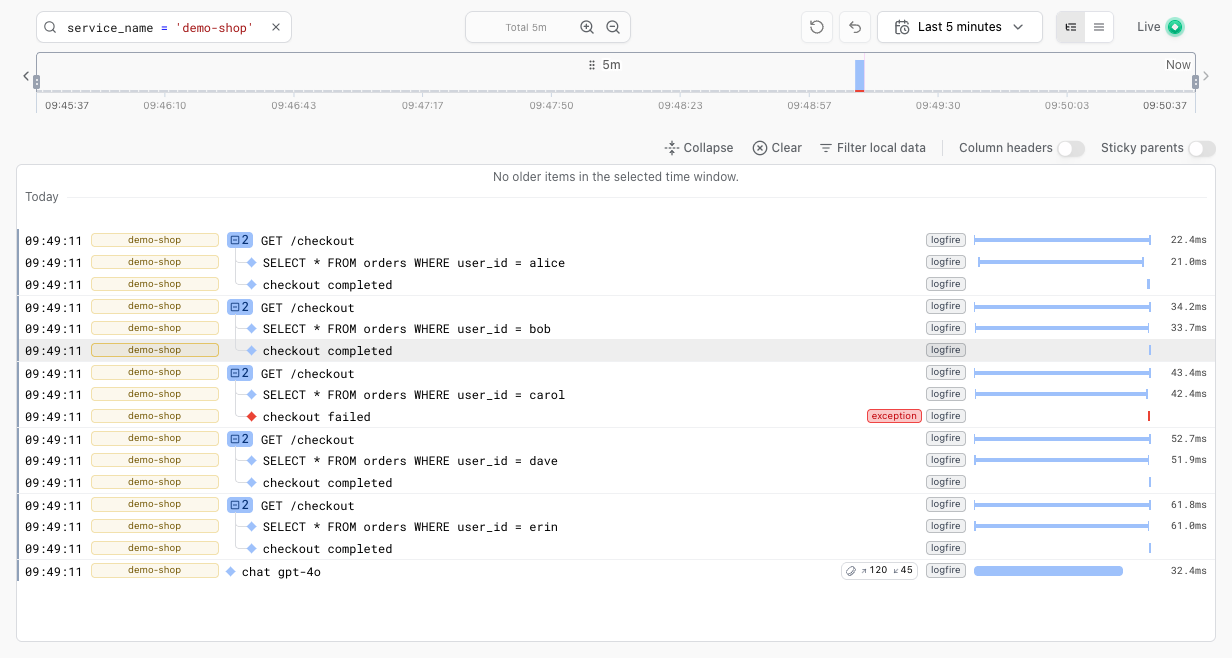Click the refresh icon button

tap(817, 27)
